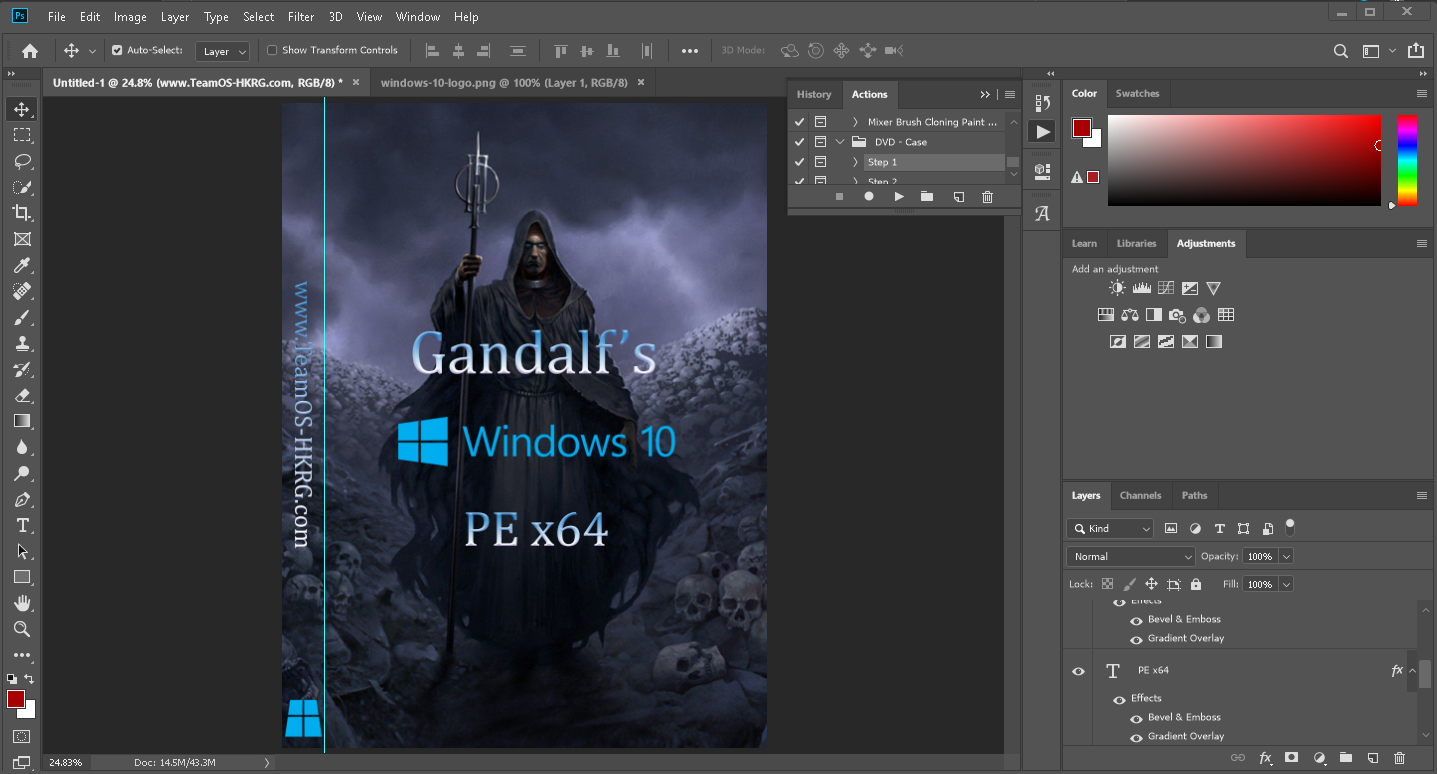Select the Frame tool
Viewport: 1437px width, 774px height.
click(22, 239)
